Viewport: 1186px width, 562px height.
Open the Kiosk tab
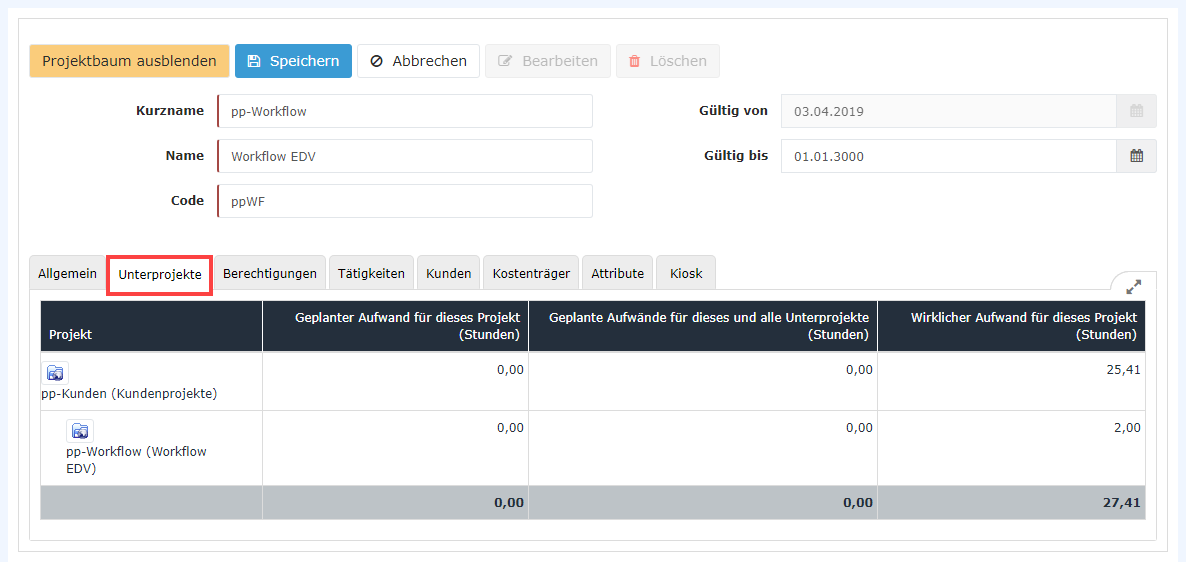686,274
